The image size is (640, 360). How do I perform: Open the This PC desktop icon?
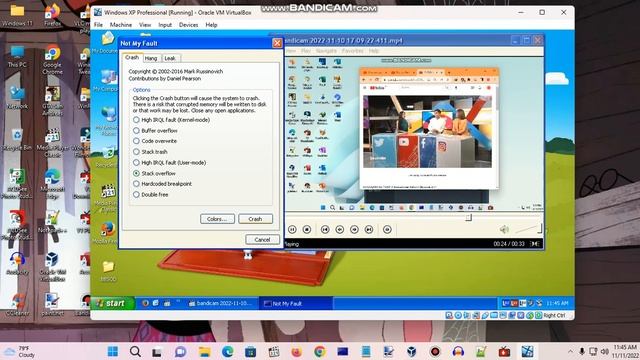tap(17, 56)
